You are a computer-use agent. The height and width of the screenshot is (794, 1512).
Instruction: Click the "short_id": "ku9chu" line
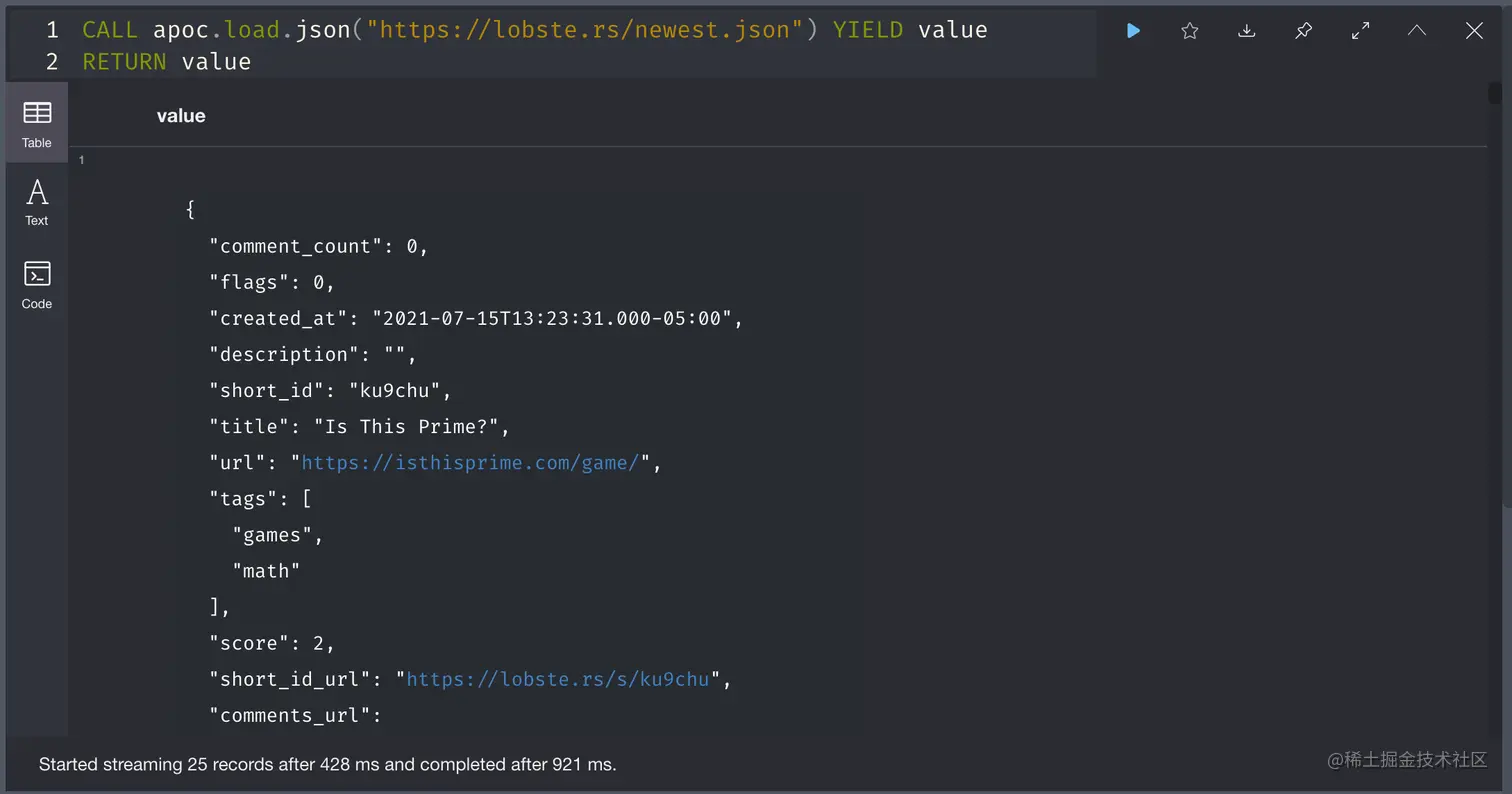pos(331,391)
